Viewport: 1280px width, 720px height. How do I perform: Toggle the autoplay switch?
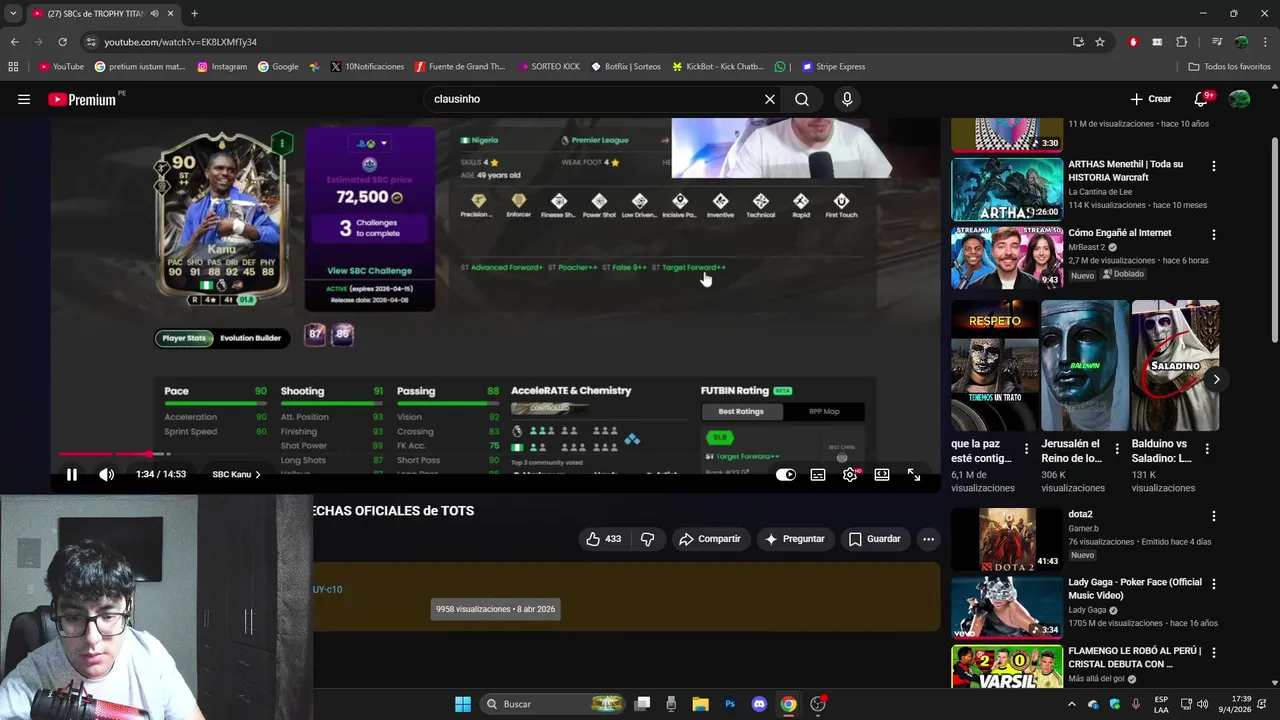click(x=786, y=475)
